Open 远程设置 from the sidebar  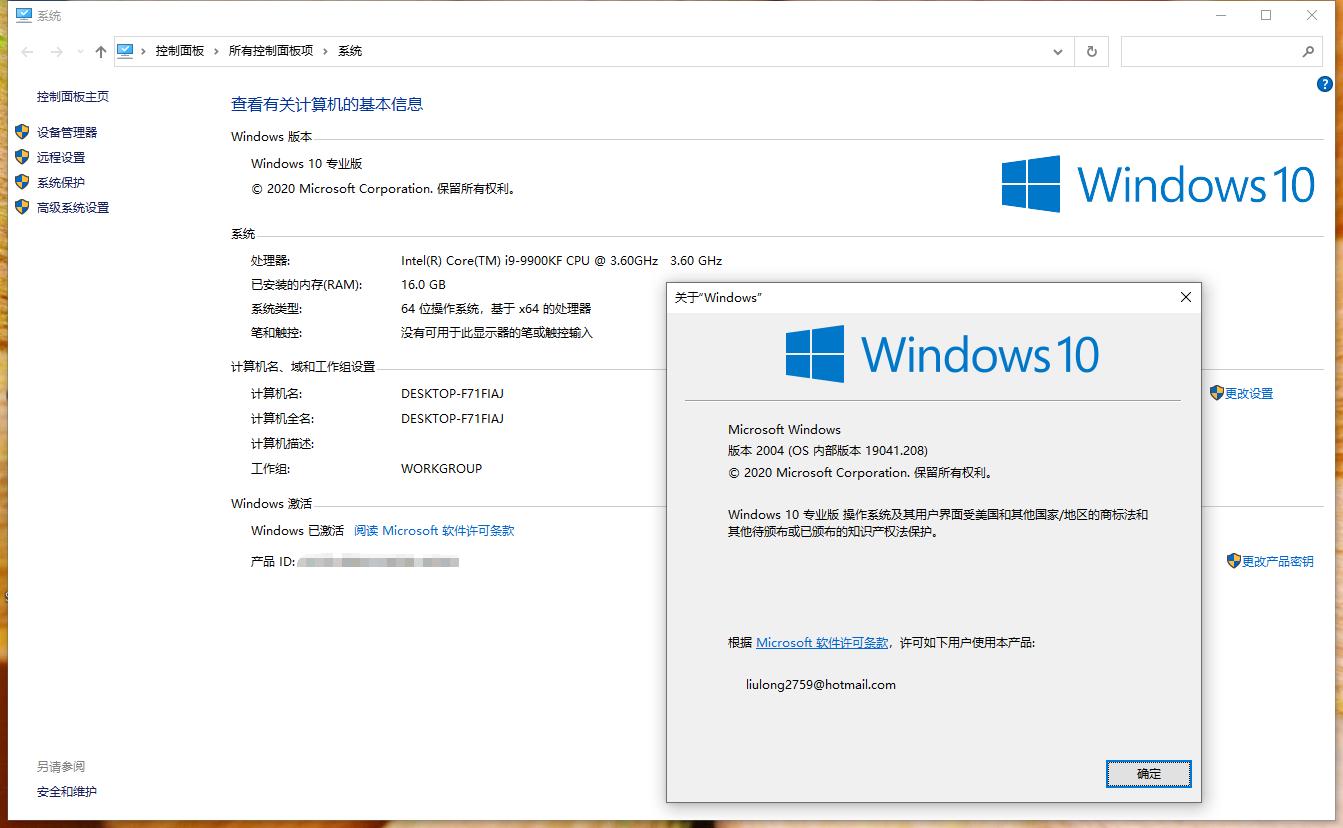coord(61,157)
